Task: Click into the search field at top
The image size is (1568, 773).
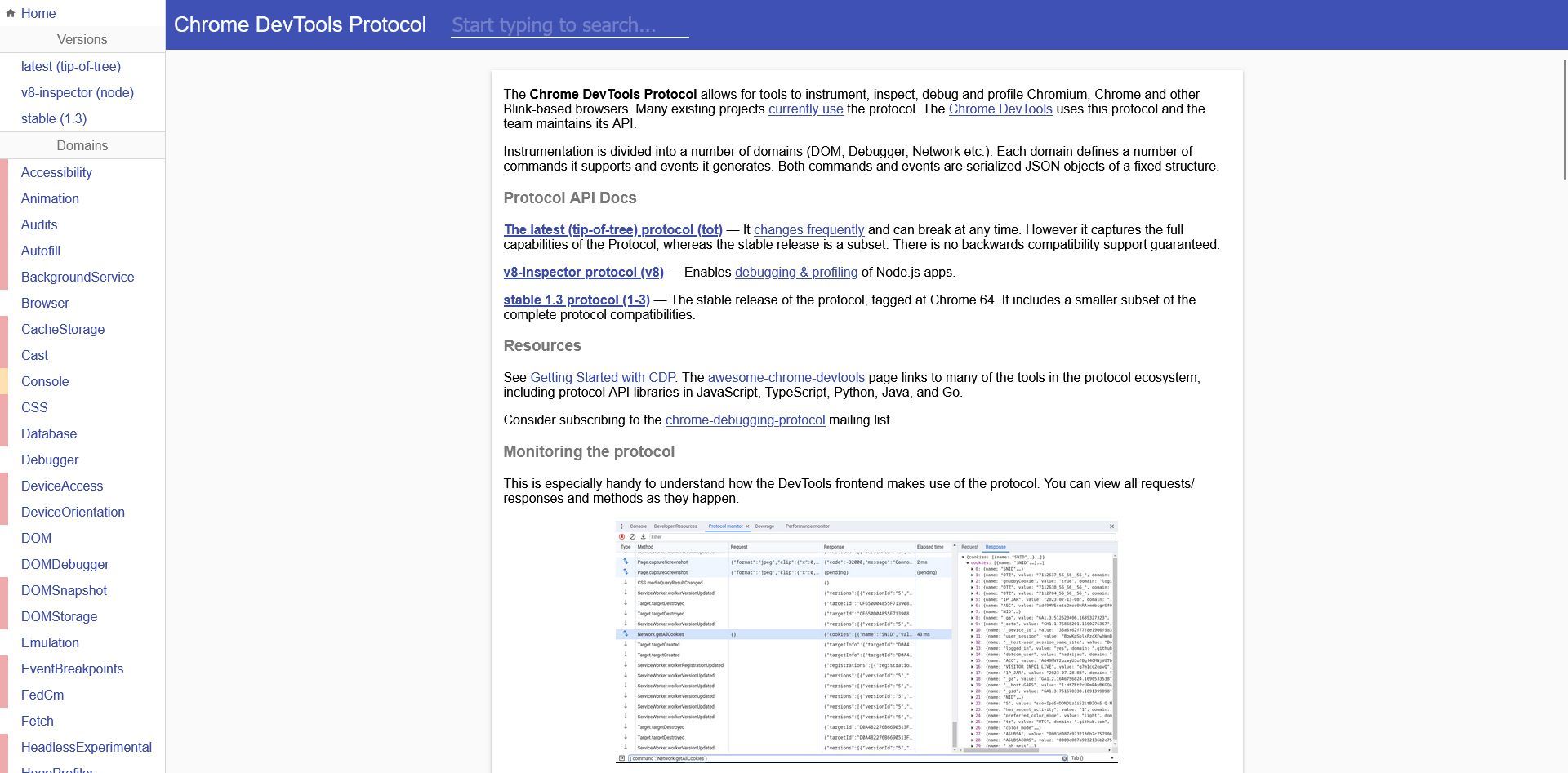Action: 569,25
